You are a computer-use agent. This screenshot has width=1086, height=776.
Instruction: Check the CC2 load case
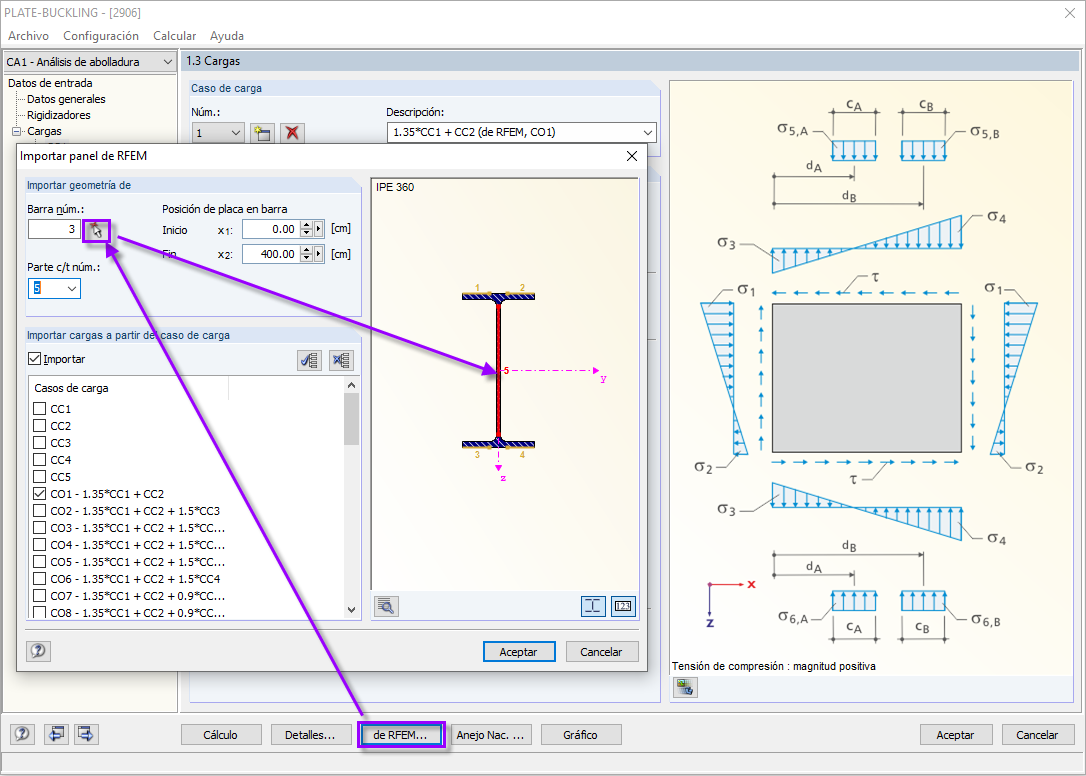click(39, 426)
